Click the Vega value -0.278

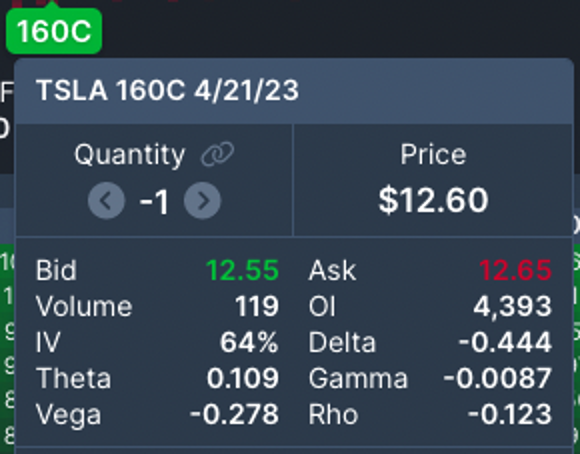(235, 414)
